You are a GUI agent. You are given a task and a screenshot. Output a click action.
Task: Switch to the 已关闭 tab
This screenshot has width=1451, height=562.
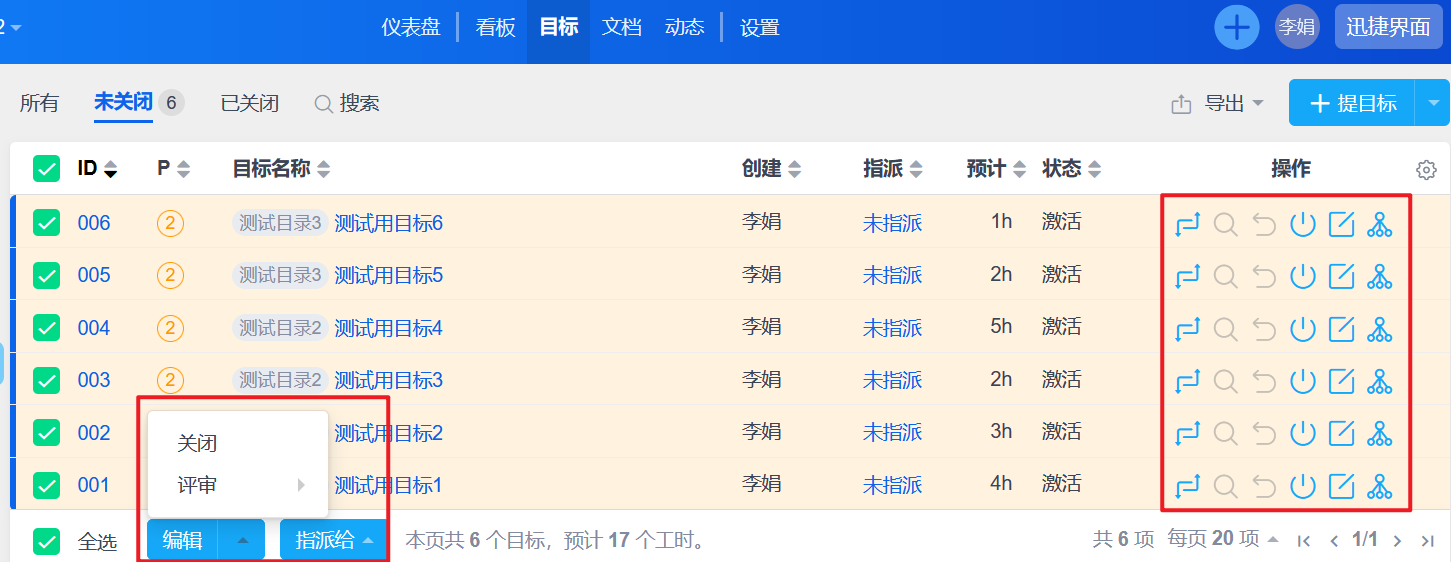coord(249,103)
